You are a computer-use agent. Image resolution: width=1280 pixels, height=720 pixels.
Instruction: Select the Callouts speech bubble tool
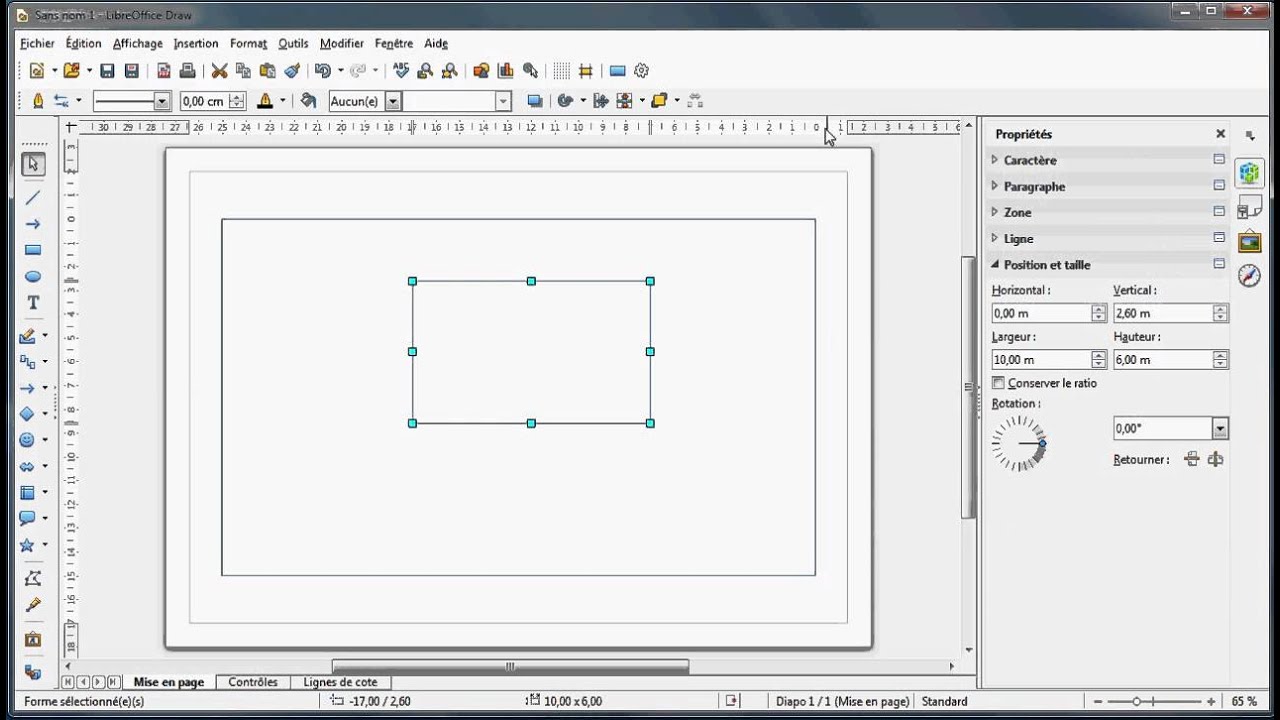tap(28, 518)
